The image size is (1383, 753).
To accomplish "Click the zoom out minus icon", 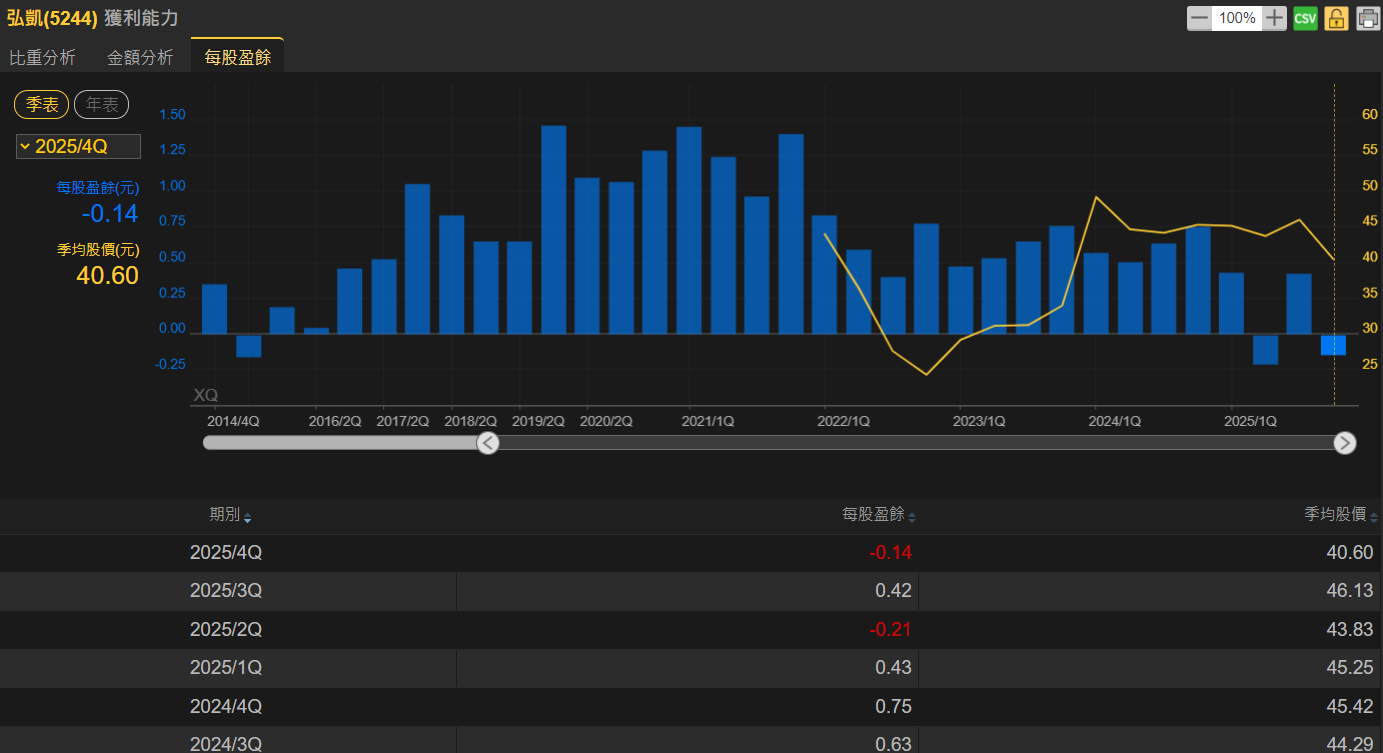I will pyautogui.click(x=1199, y=18).
